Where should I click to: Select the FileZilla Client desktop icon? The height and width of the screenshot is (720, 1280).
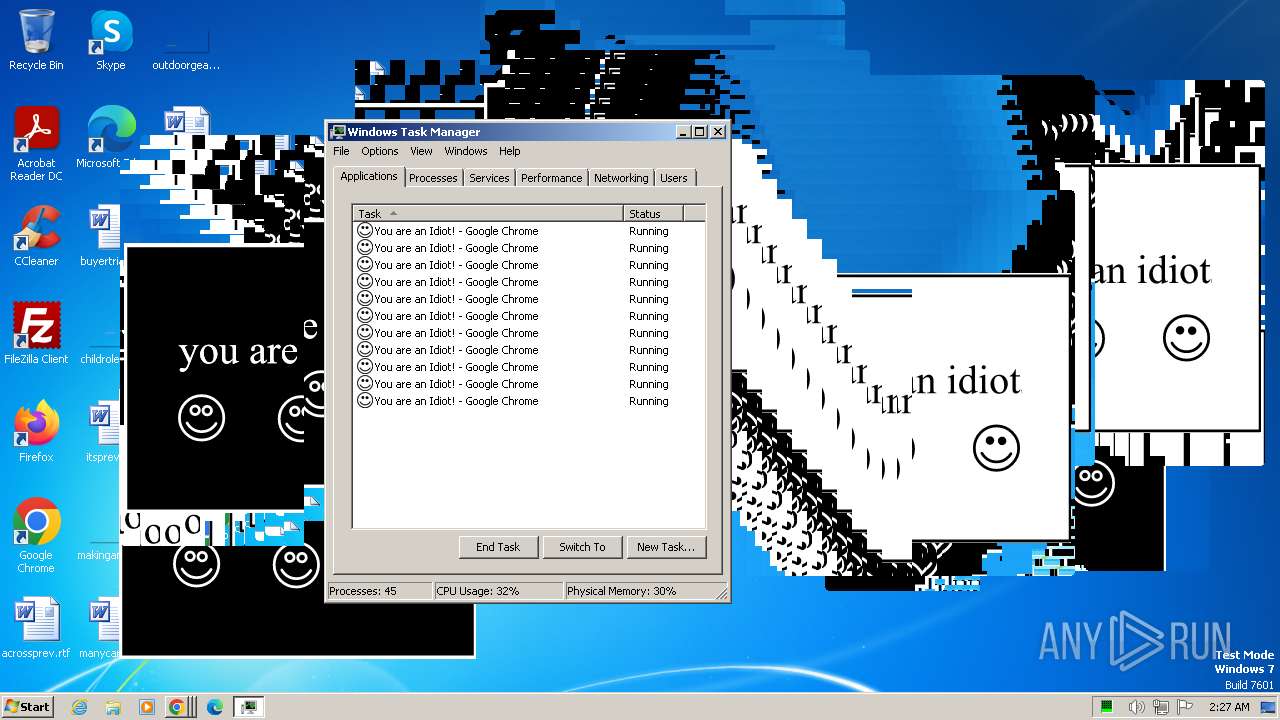[36, 334]
